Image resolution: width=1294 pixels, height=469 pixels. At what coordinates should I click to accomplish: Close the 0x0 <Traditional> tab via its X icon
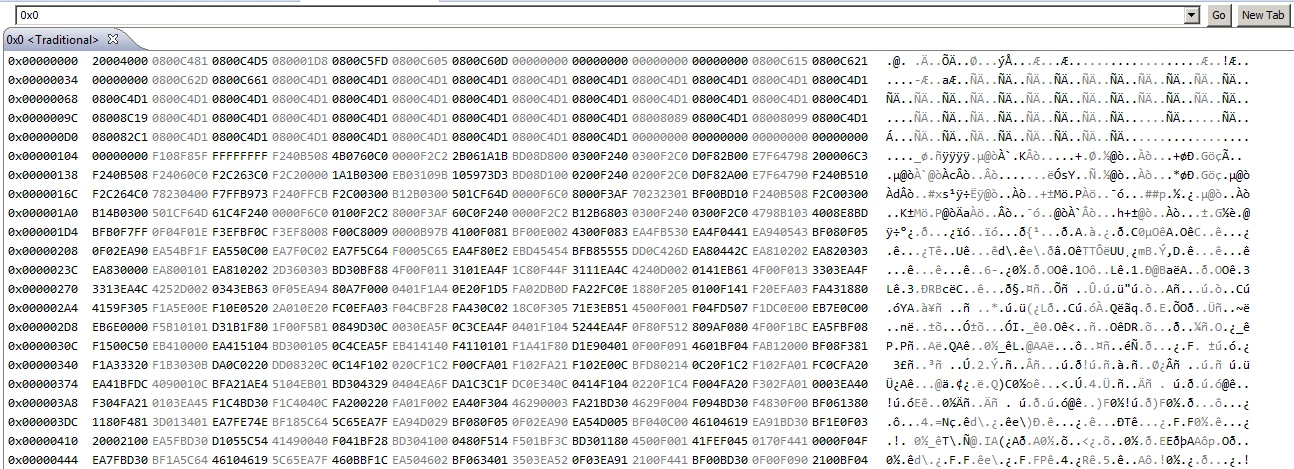(112, 39)
